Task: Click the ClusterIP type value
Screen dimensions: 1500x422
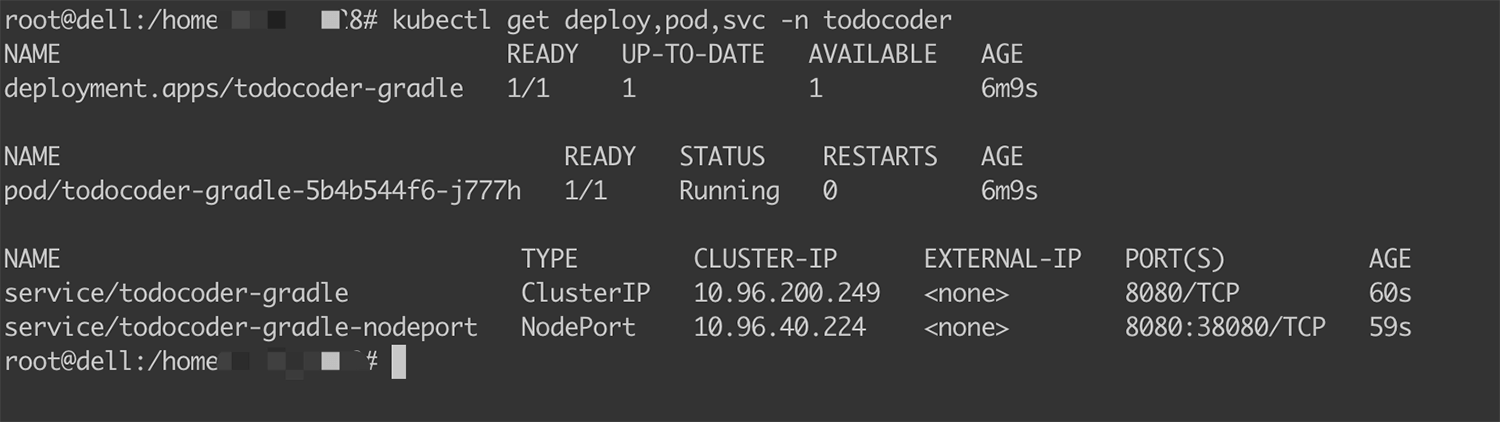Action: tap(585, 293)
